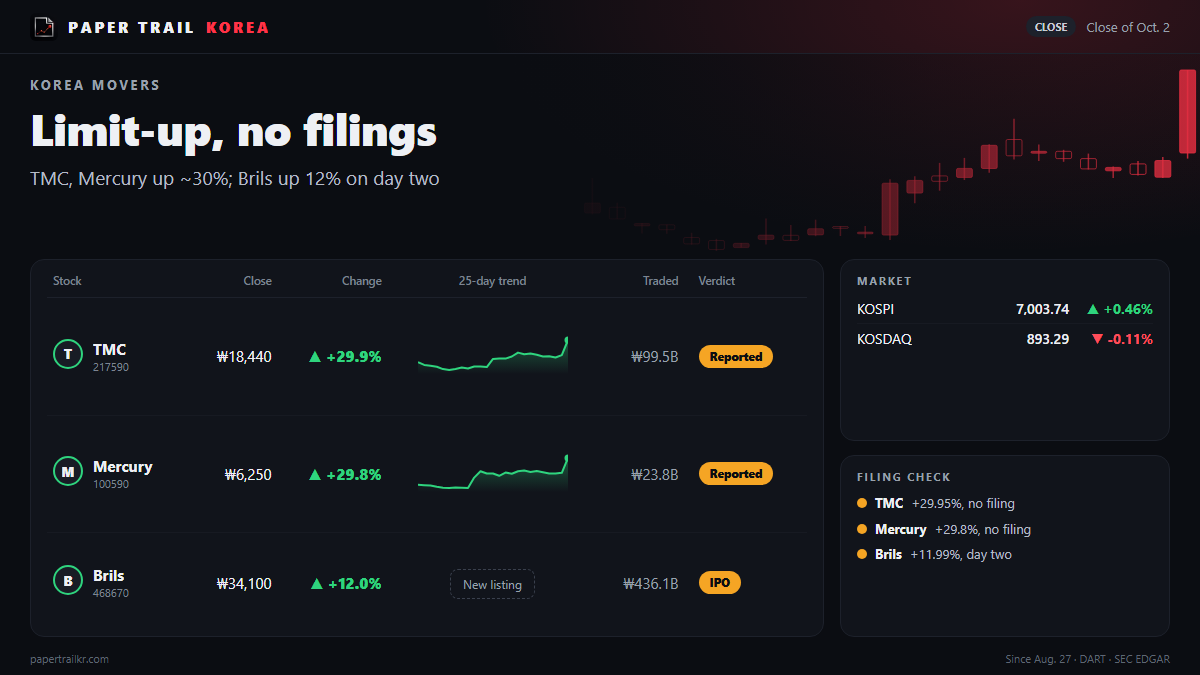The width and height of the screenshot is (1200, 675).
Task: Click the Mercury stock name
Action: (123, 467)
